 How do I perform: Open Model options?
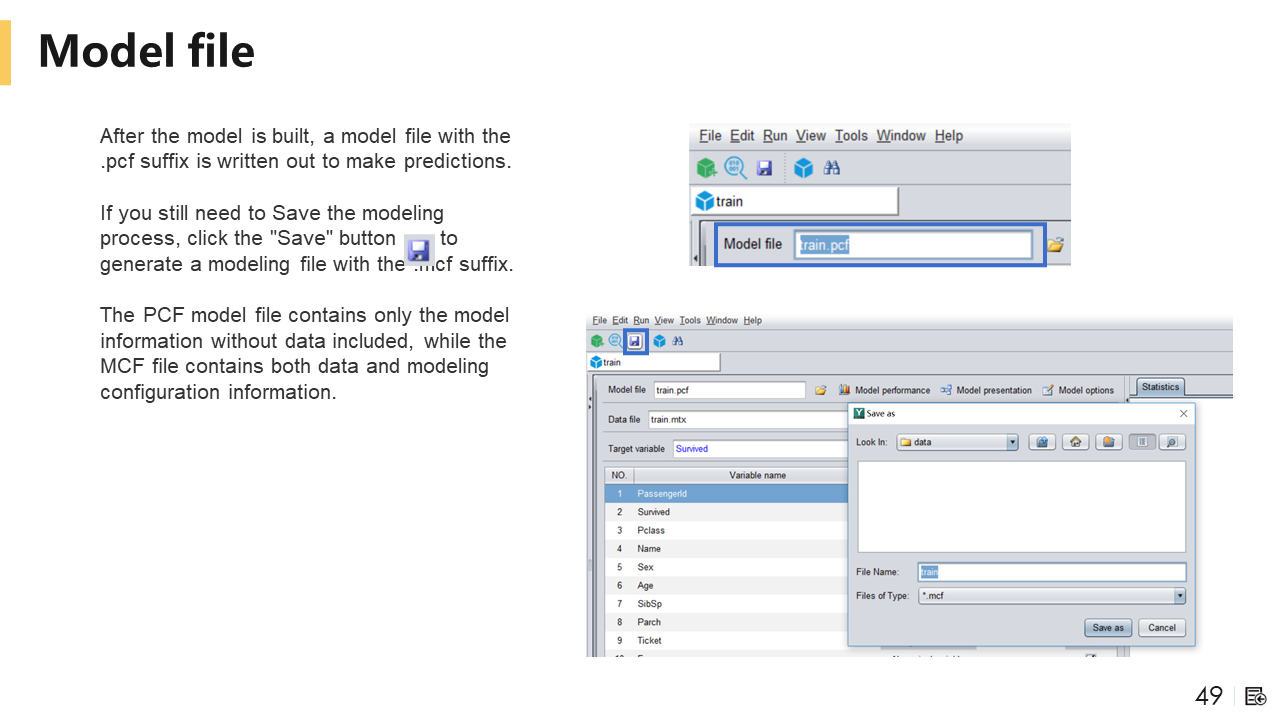point(1077,390)
